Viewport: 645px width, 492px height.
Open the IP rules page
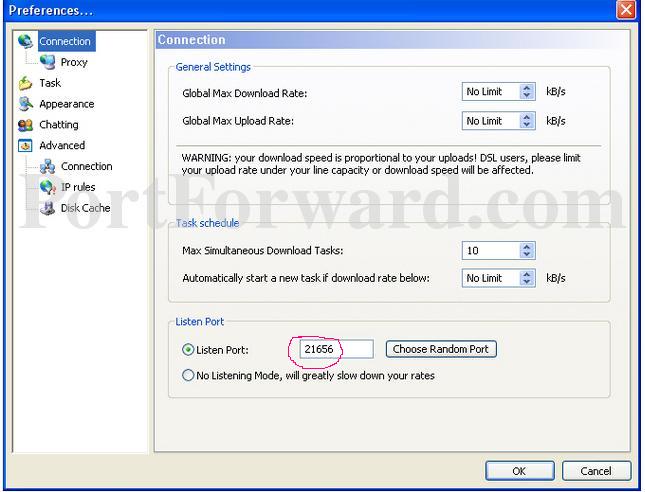coord(78,187)
